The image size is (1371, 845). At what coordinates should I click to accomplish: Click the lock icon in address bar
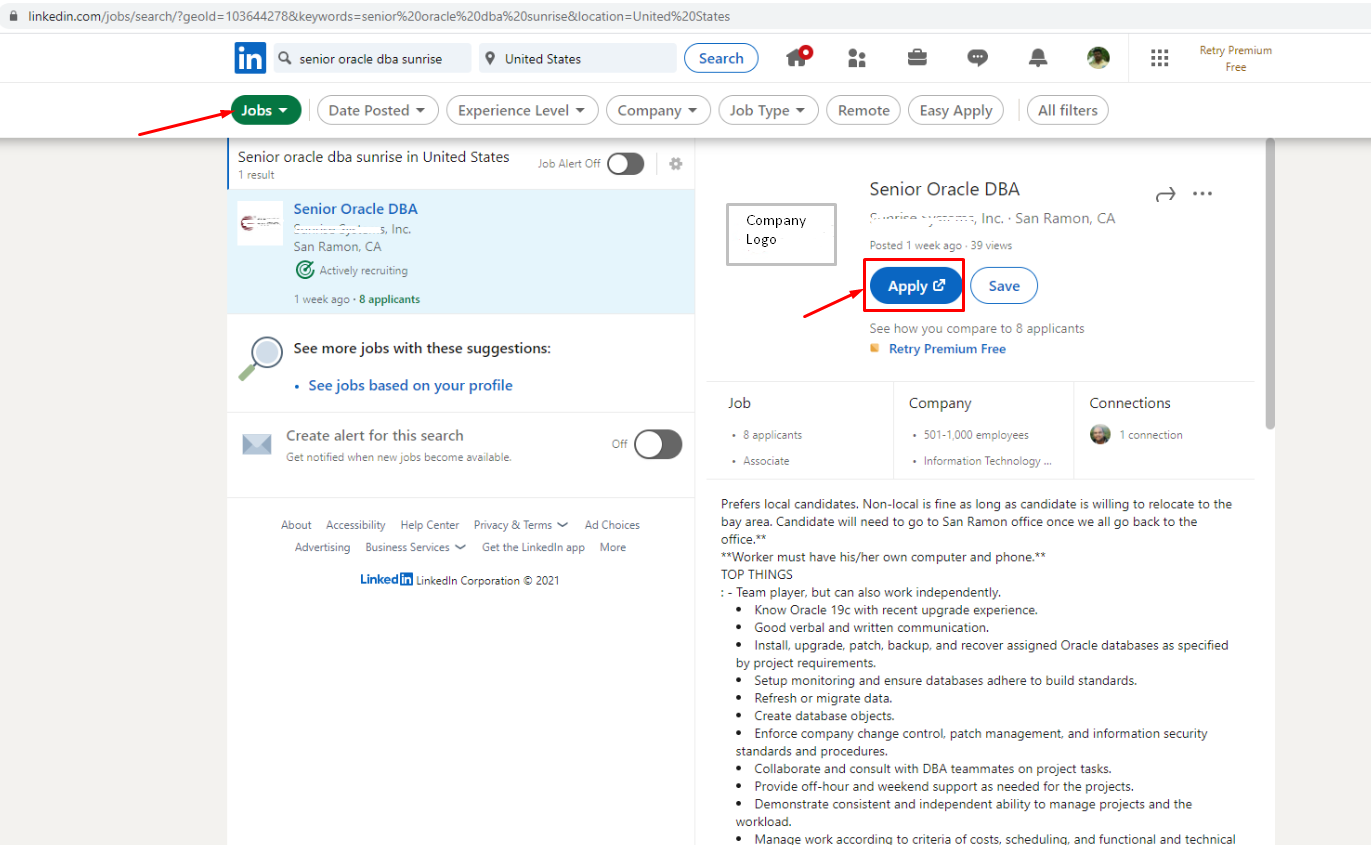point(13,16)
